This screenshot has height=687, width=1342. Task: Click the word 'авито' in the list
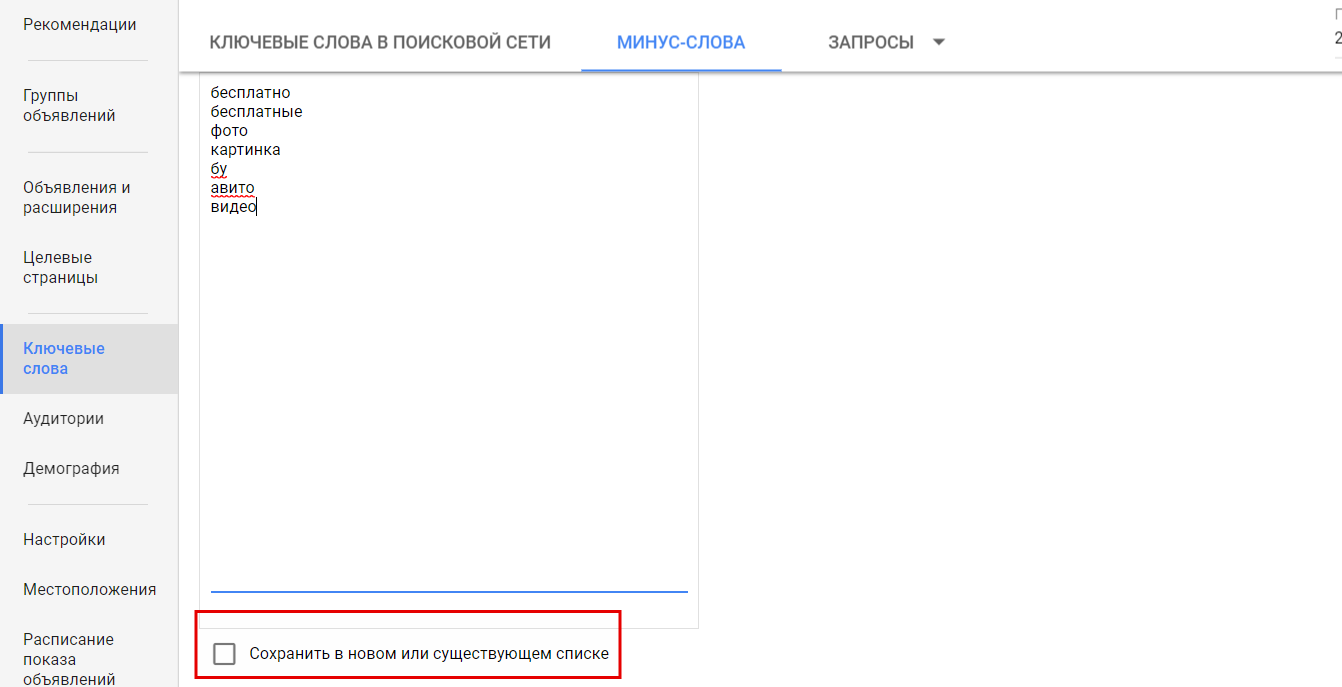pos(232,186)
